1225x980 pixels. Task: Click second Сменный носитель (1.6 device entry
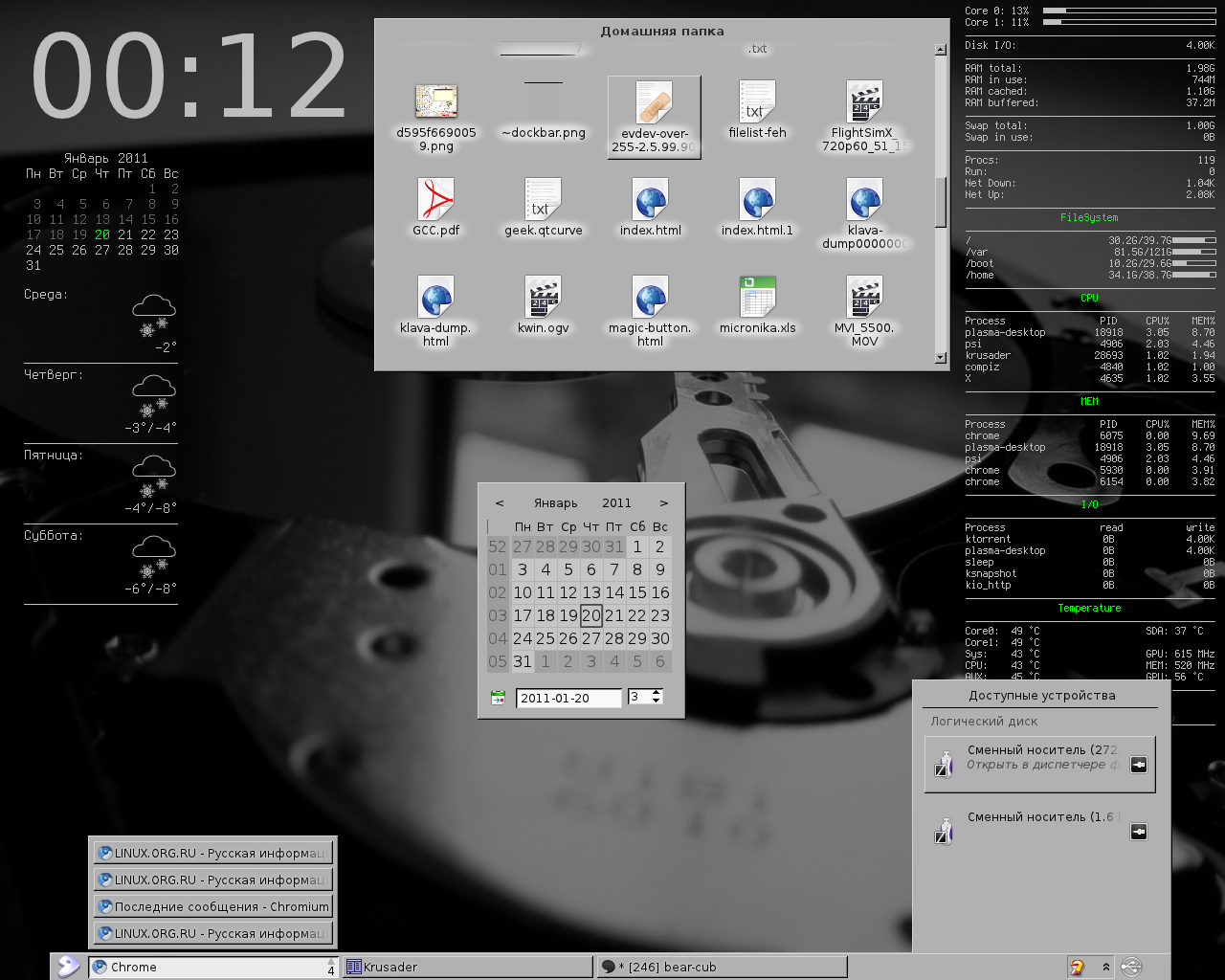(1040, 831)
